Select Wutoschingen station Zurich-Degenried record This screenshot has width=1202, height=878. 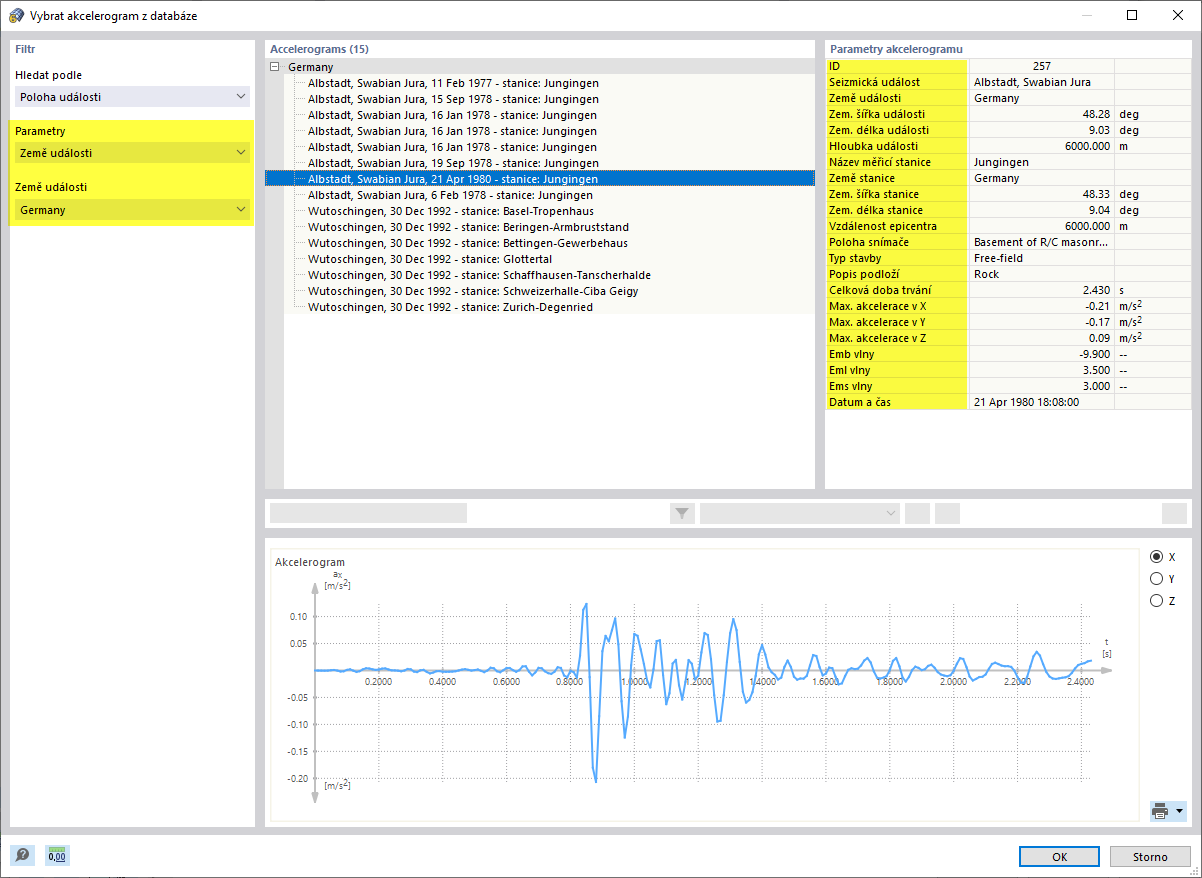(450, 307)
